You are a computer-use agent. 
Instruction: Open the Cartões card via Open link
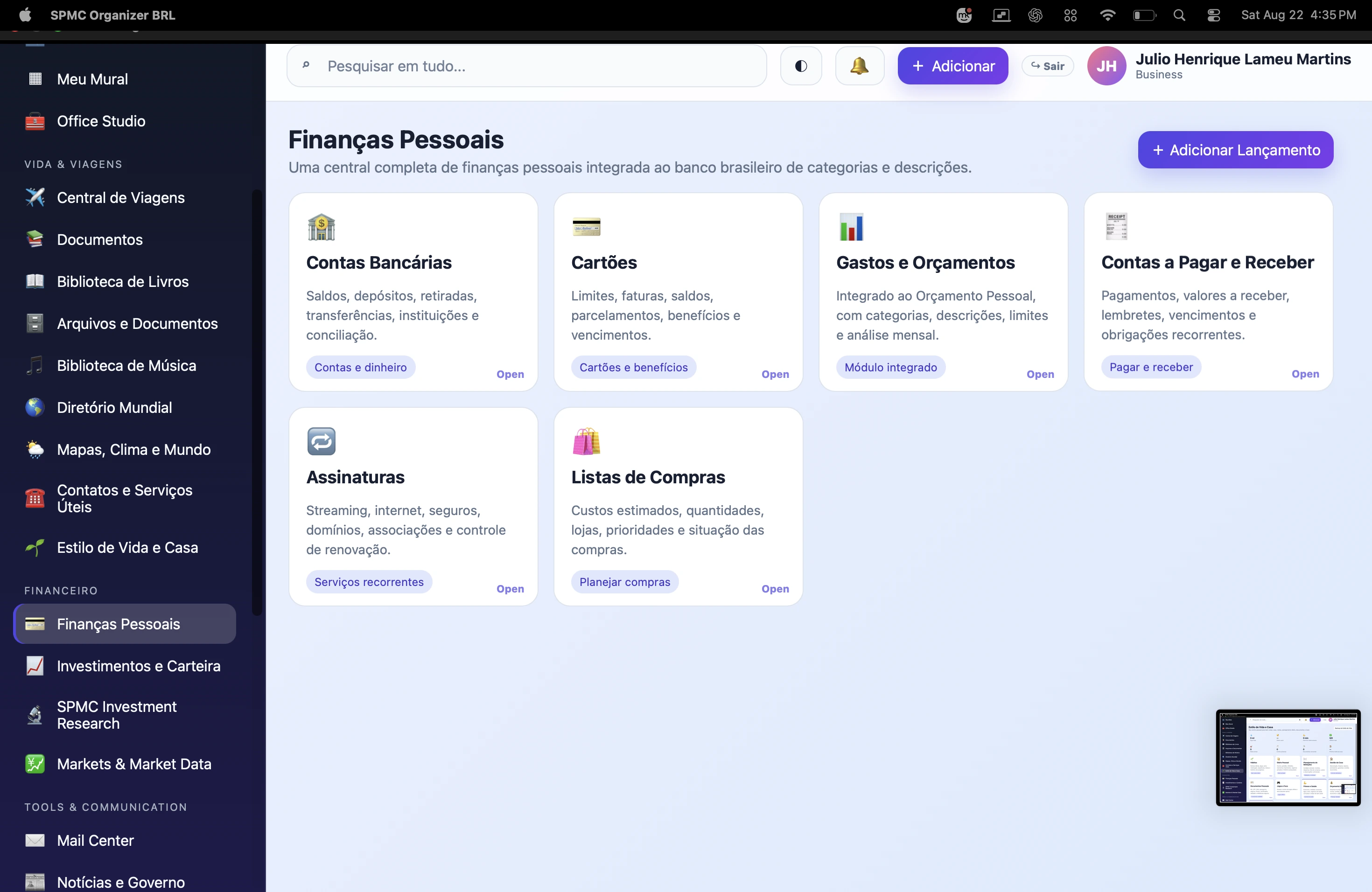point(775,375)
